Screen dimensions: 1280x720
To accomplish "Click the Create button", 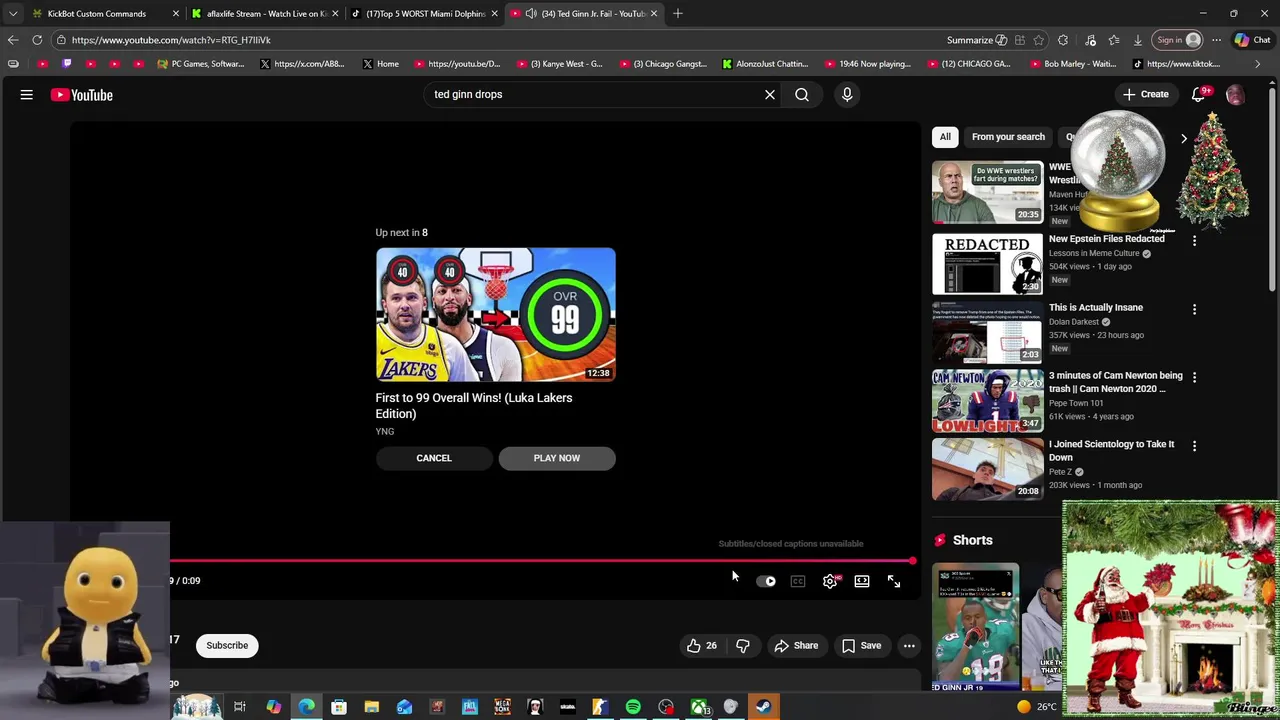I will coord(1145,95).
